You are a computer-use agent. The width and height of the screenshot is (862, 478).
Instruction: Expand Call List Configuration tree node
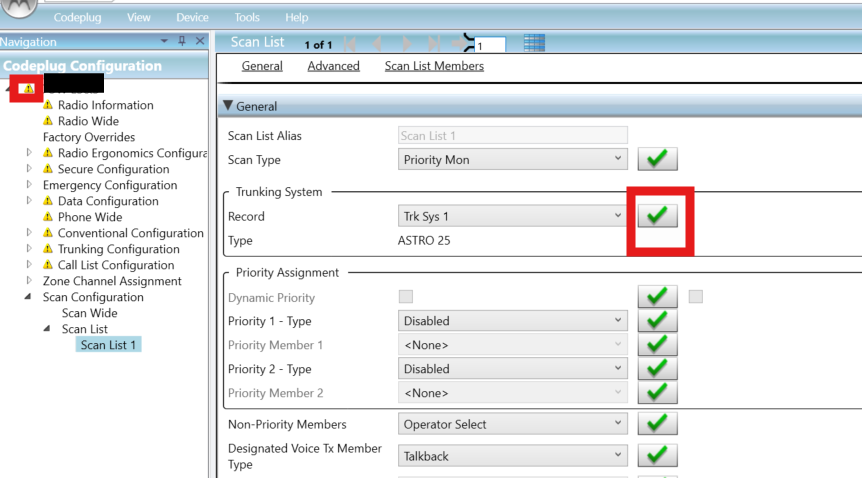click(29, 264)
